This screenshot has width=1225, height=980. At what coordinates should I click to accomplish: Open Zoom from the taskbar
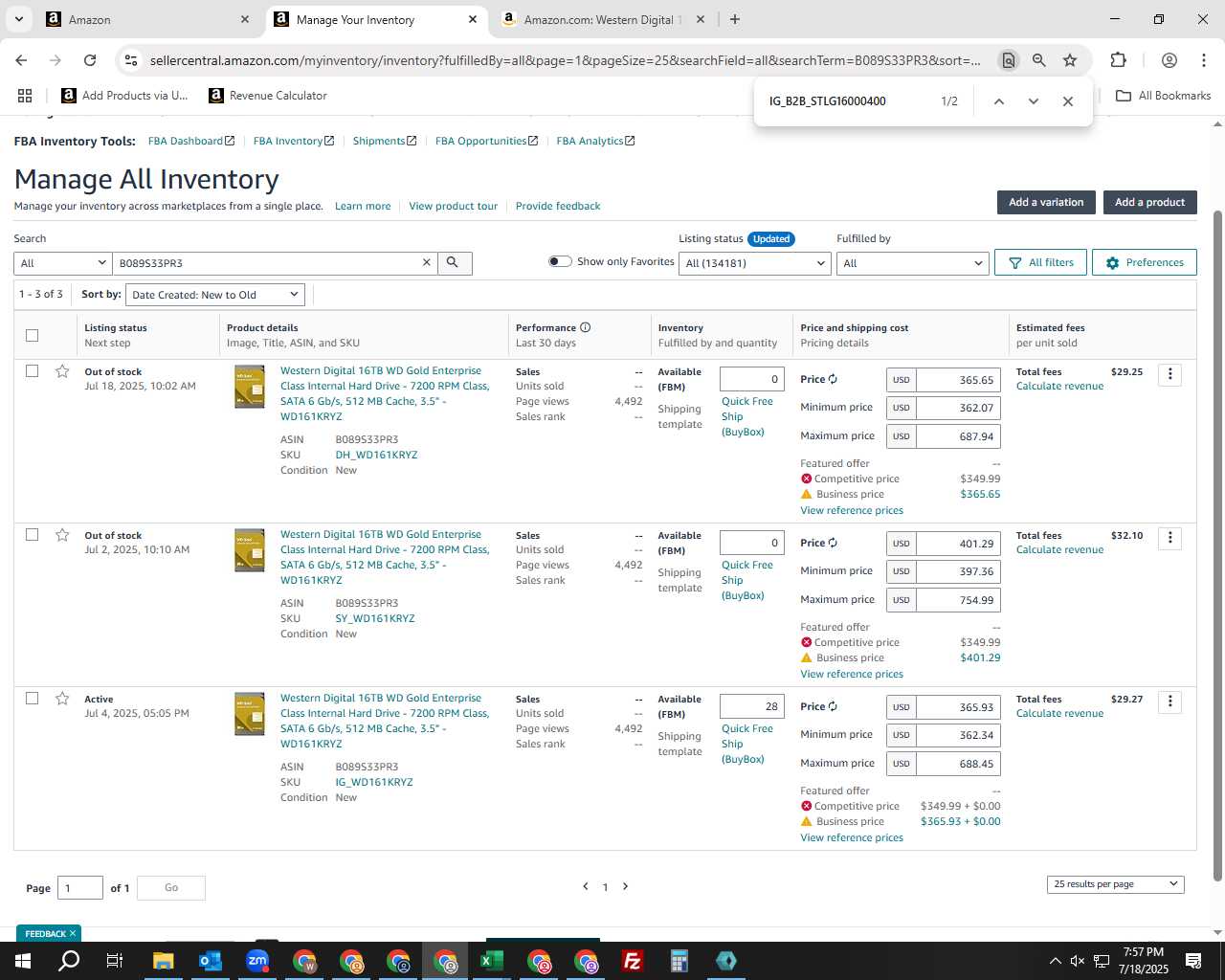pos(257,961)
